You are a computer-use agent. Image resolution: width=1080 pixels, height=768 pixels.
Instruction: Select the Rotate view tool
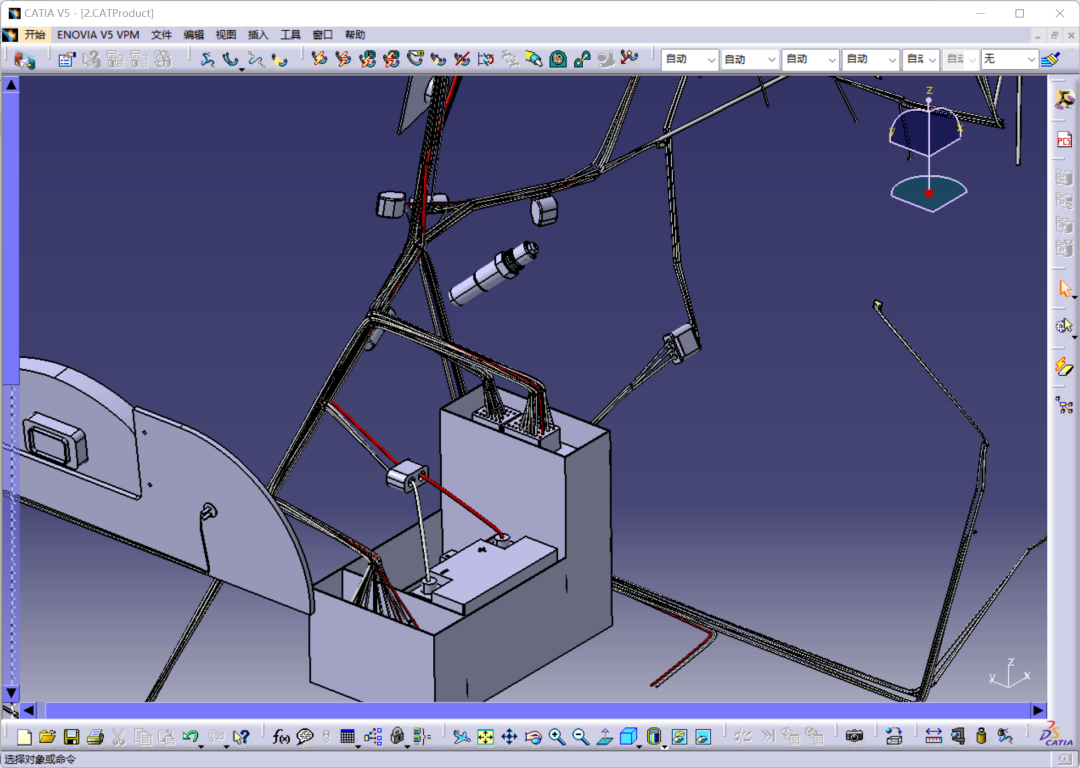(533, 737)
